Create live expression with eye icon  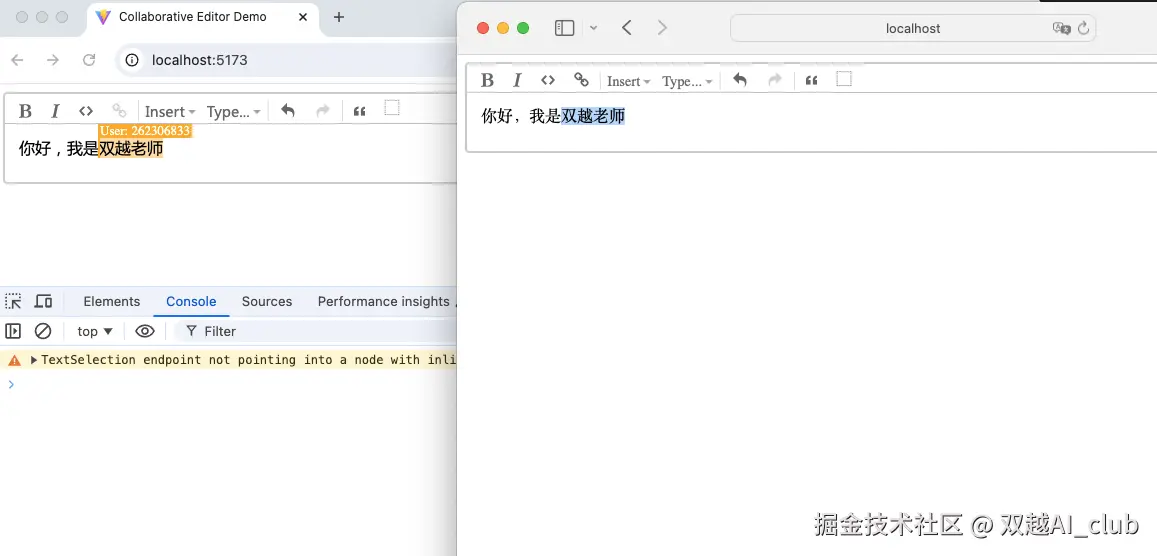click(x=145, y=331)
